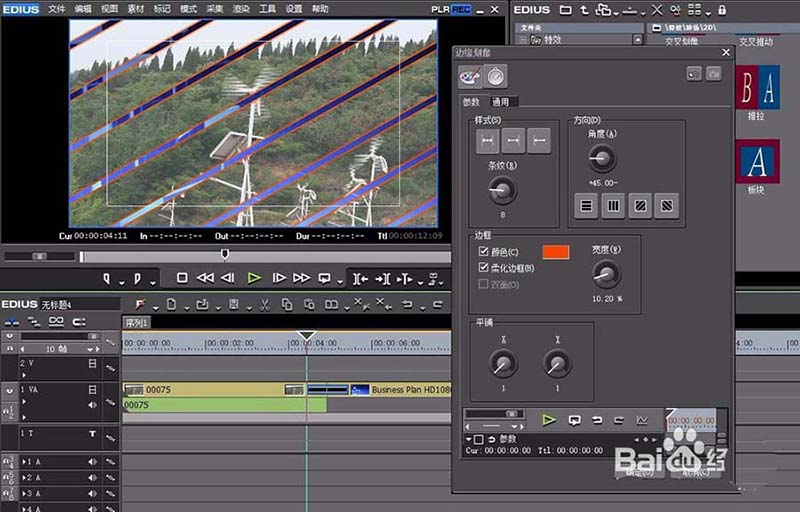Select the 序列1 sequence tab
The width and height of the screenshot is (800, 512).
coord(136,323)
